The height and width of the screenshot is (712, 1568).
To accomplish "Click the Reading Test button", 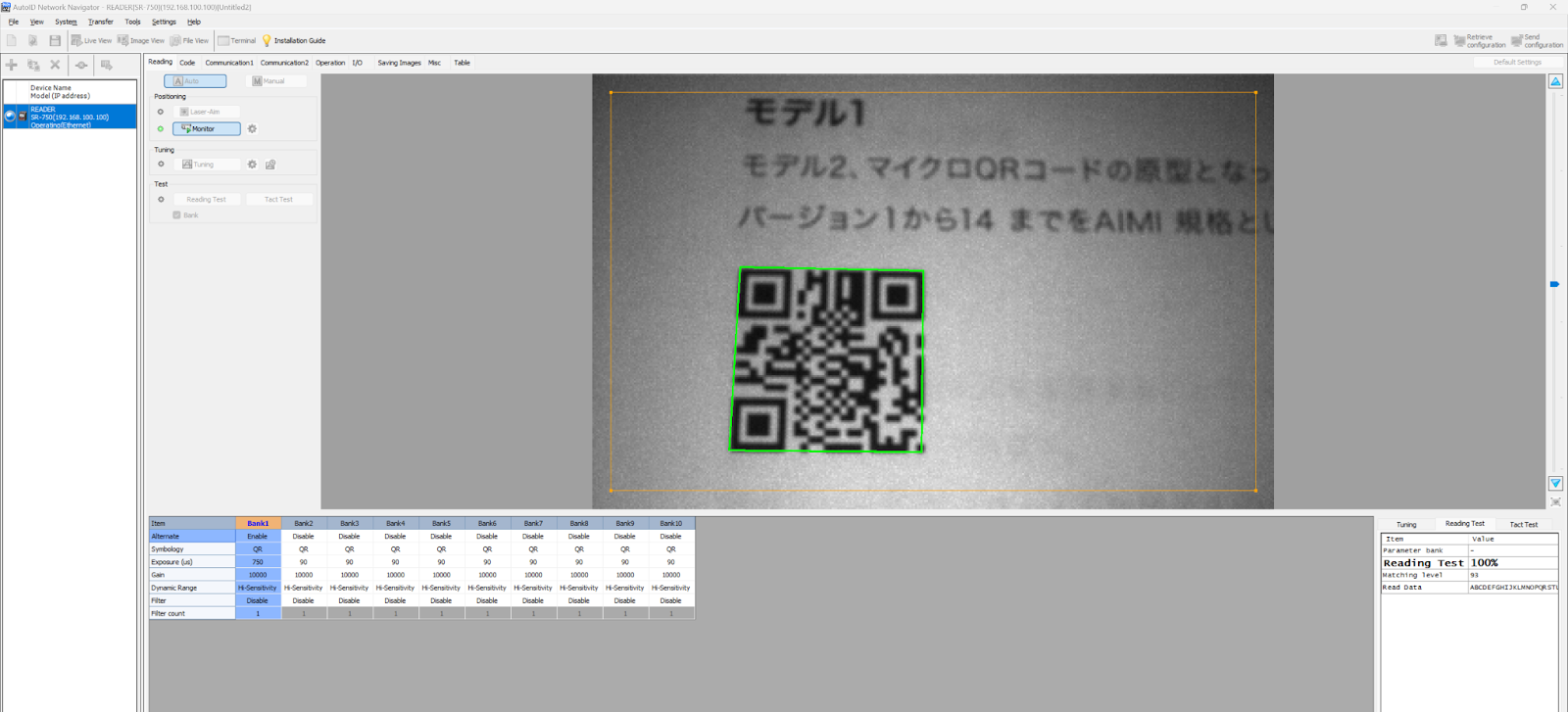I will pos(206,200).
